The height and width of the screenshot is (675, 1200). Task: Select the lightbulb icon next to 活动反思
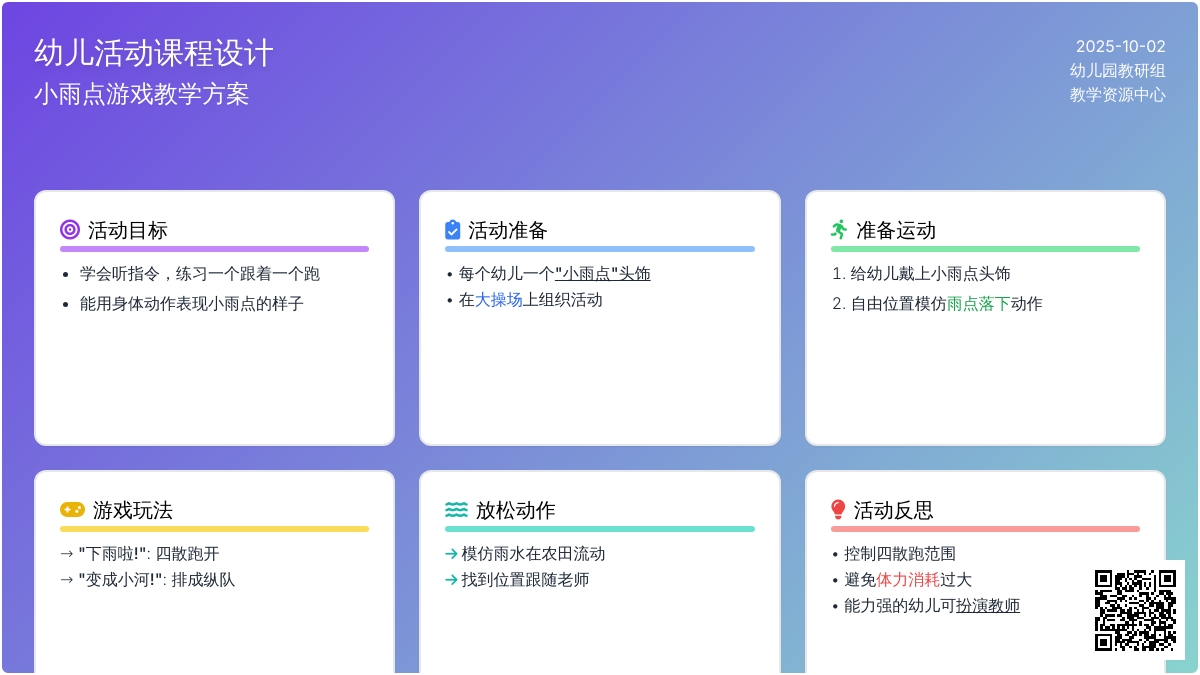pyautogui.click(x=838, y=510)
